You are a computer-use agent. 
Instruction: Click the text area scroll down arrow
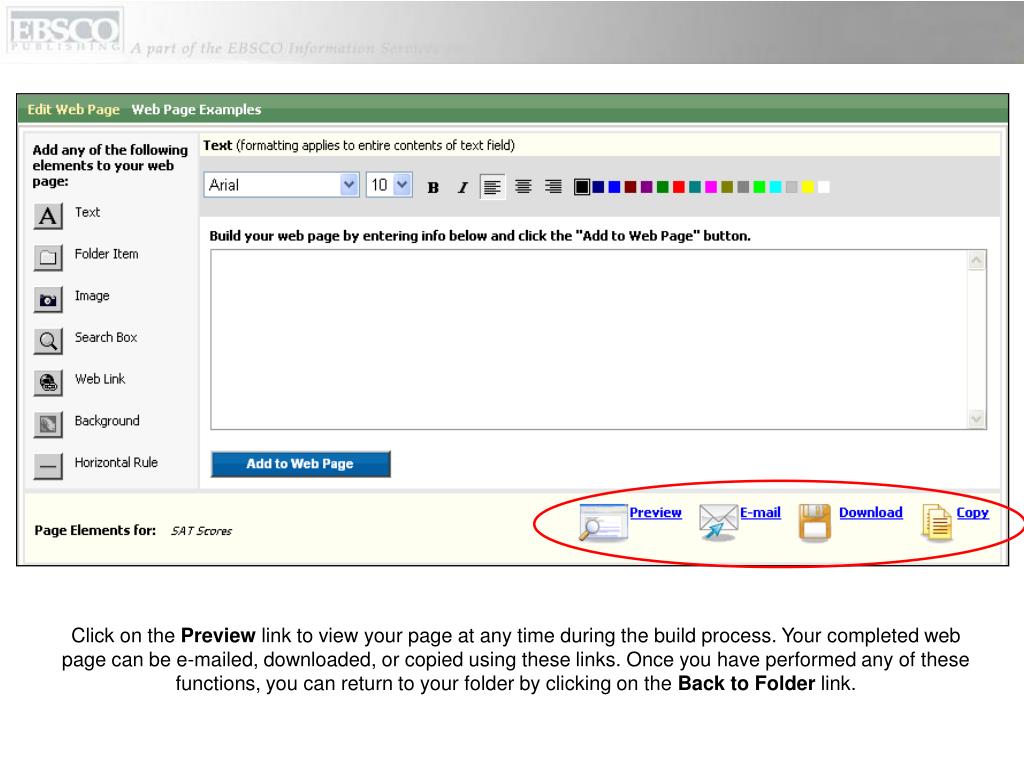[x=976, y=419]
